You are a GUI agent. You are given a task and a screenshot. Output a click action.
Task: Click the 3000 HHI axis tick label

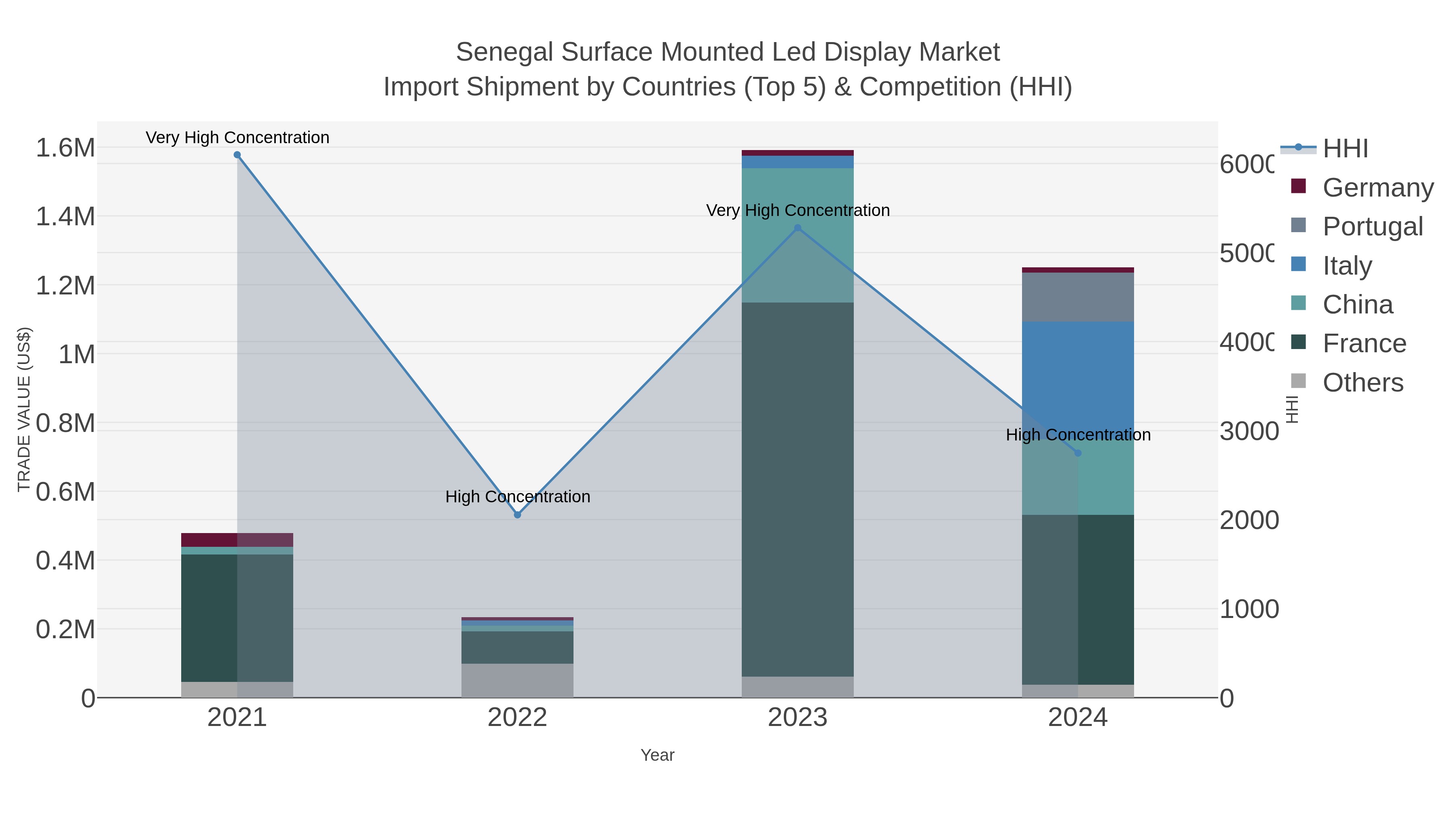point(1249,431)
